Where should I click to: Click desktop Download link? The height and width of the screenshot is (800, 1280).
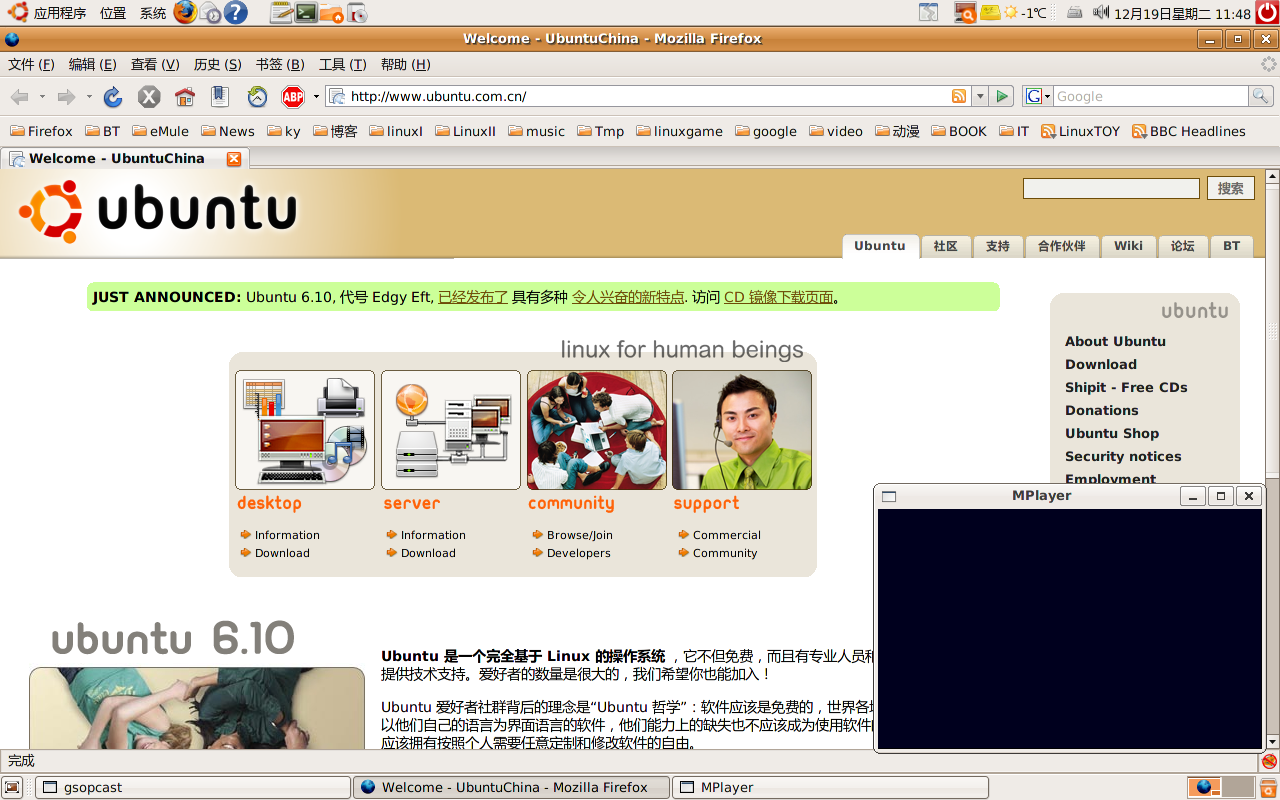tap(282, 553)
